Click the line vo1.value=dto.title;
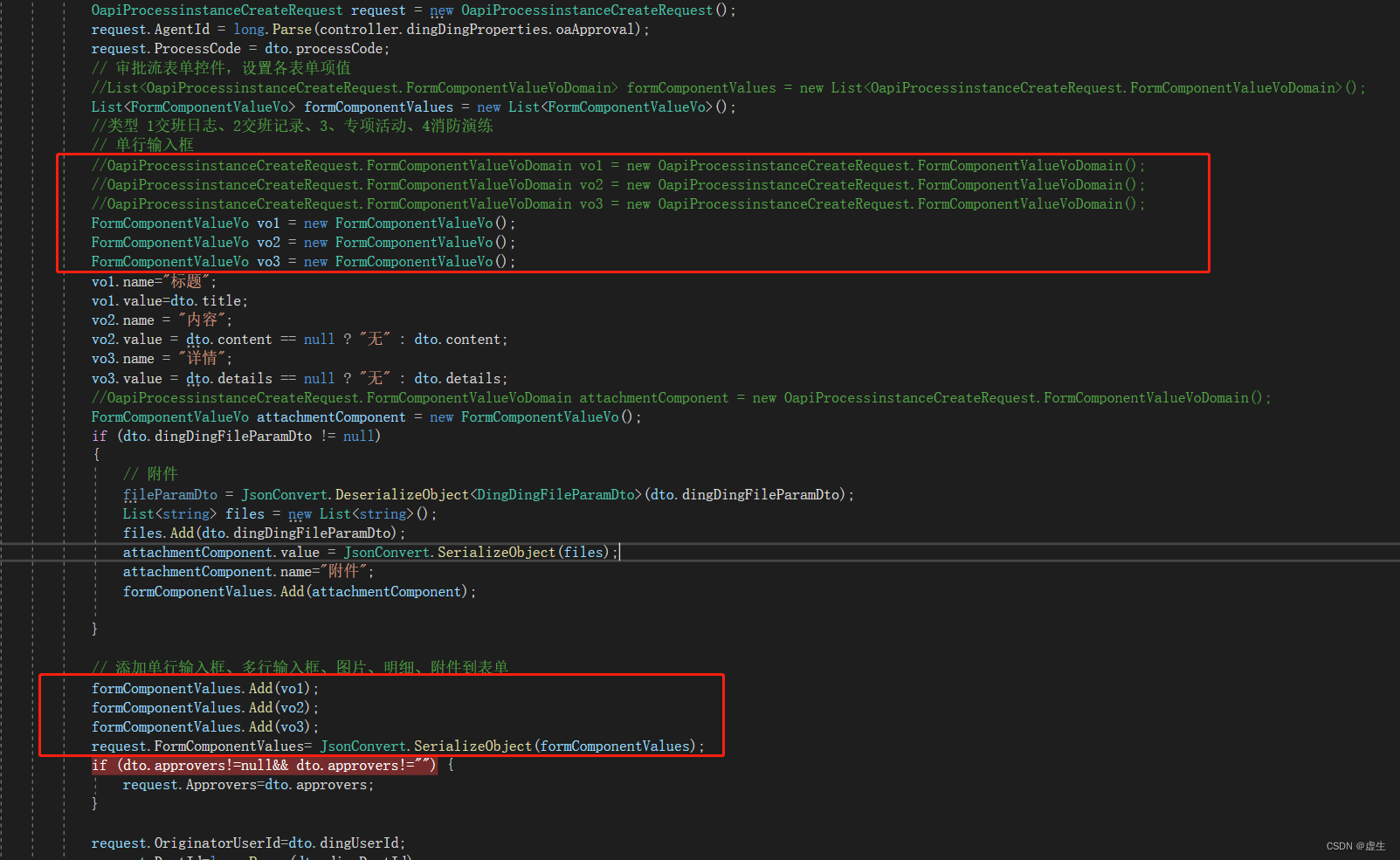 [169, 301]
